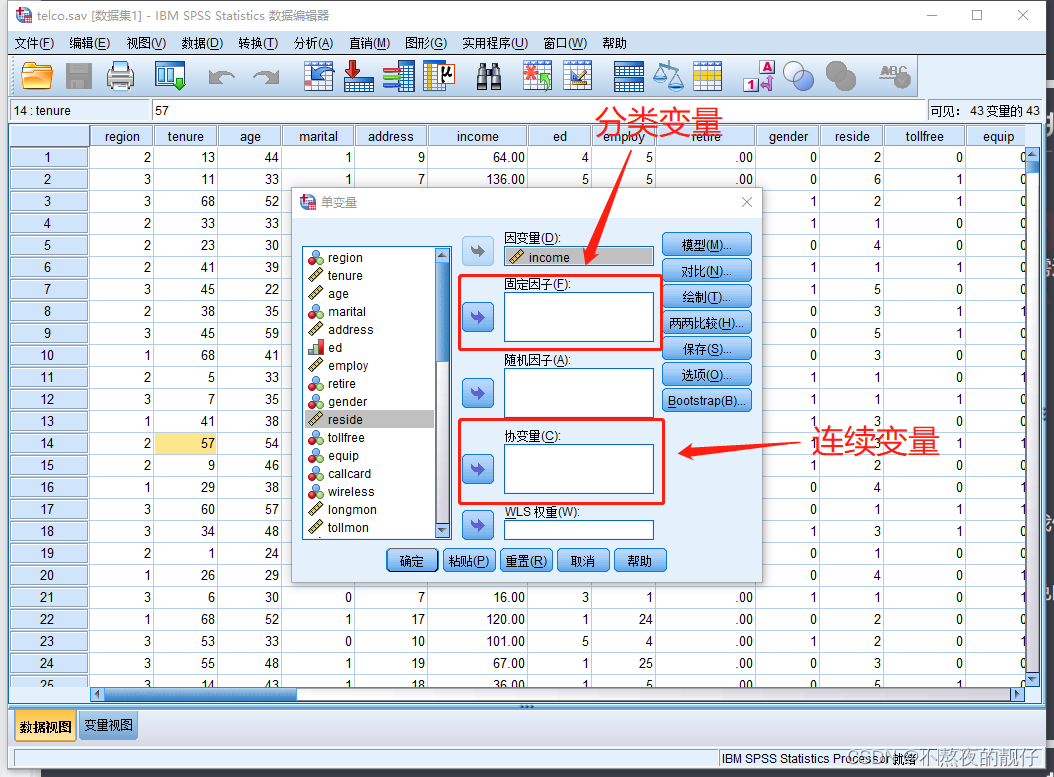Open 选项(O)... dialog
The height and width of the screenshot is (777, 1054).
(x=706, y=375)
